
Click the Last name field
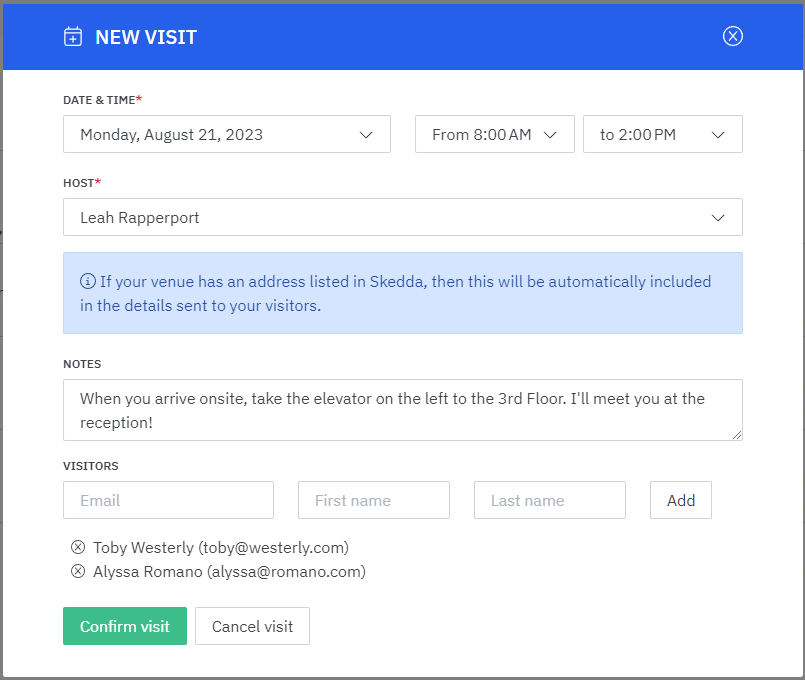coord(549,500)
